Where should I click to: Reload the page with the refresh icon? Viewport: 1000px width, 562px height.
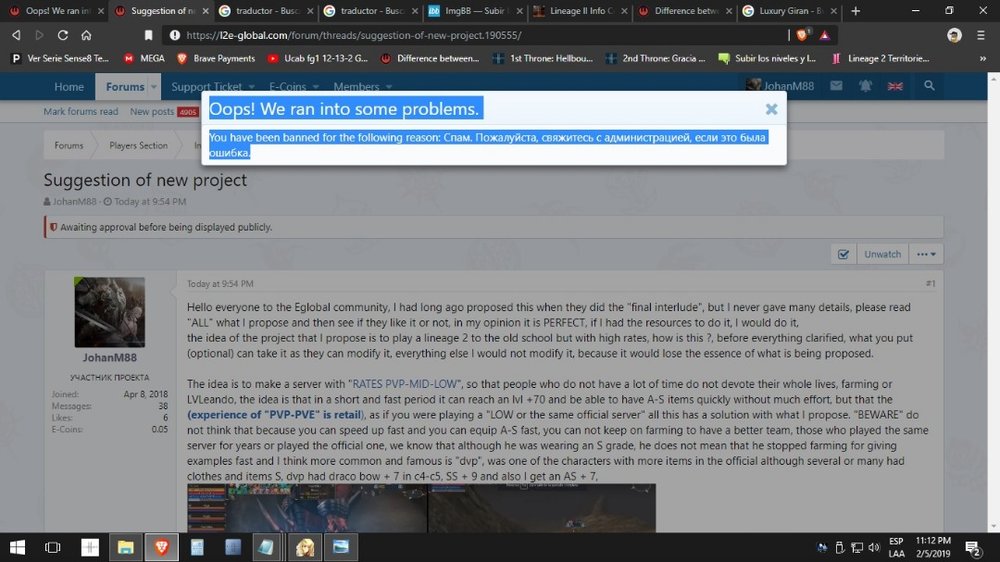[x=61, y=35]
